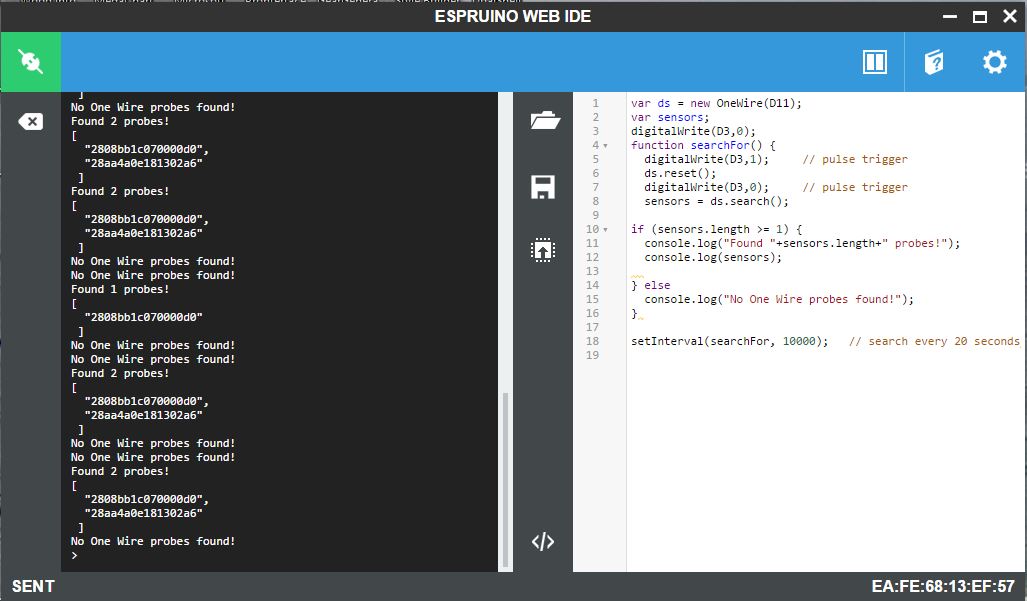Click 'console.log(sensors);' code line
Viewport: 1027px width, 601px height.
pos(713,257)
